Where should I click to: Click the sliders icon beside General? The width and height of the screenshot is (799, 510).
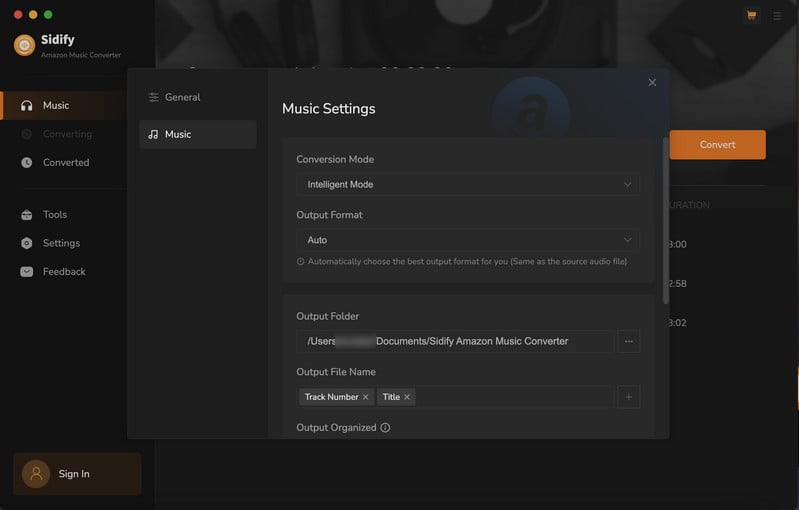pos(153,97)
